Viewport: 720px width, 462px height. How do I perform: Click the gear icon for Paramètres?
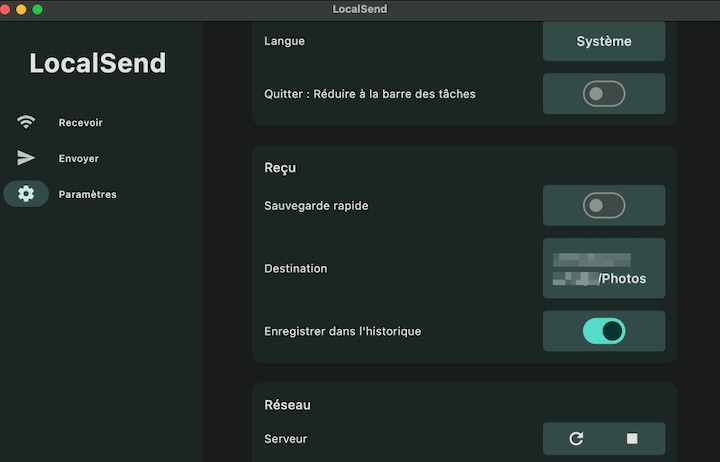[26, 194]
